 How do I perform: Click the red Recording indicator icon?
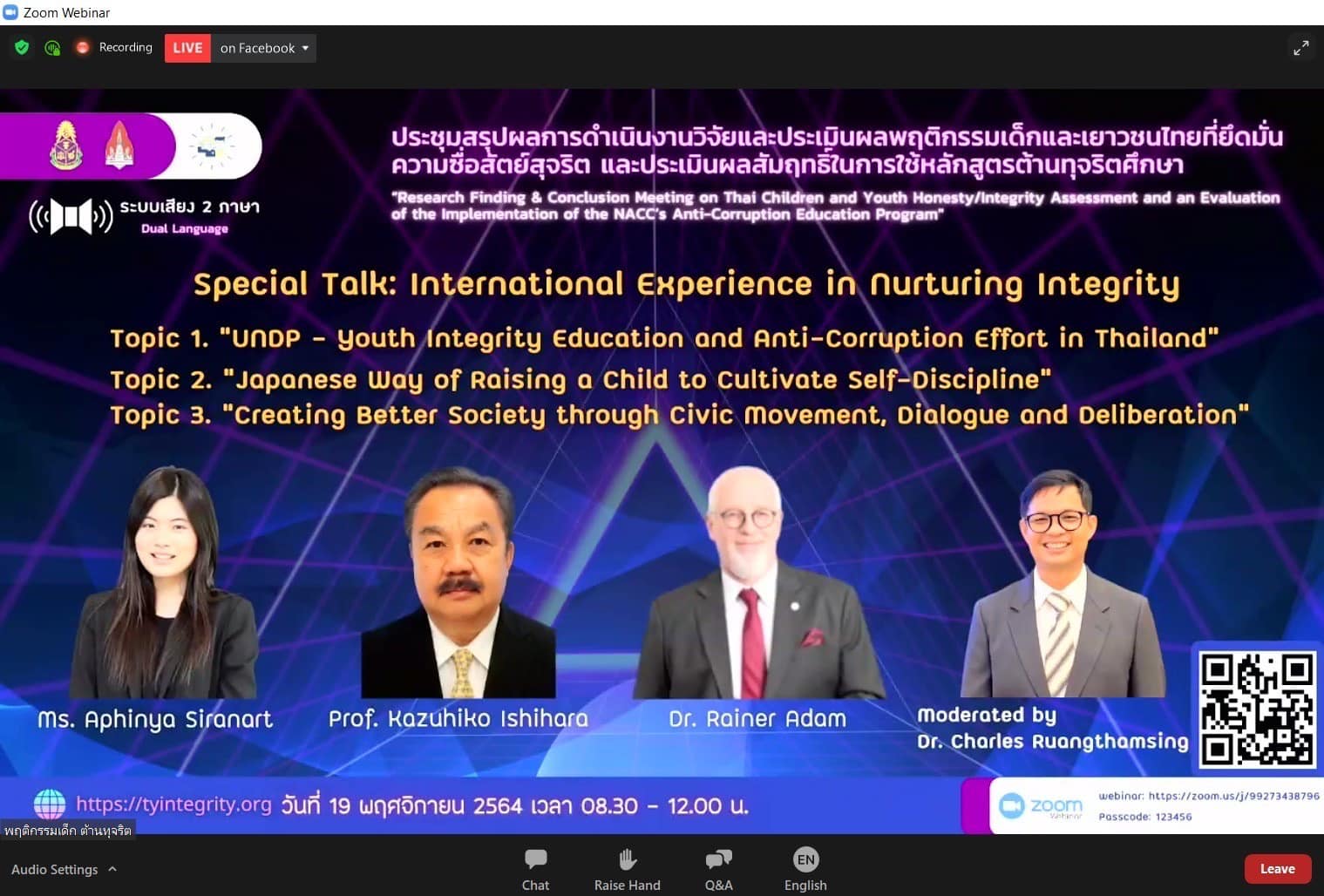tap(83, 48)
